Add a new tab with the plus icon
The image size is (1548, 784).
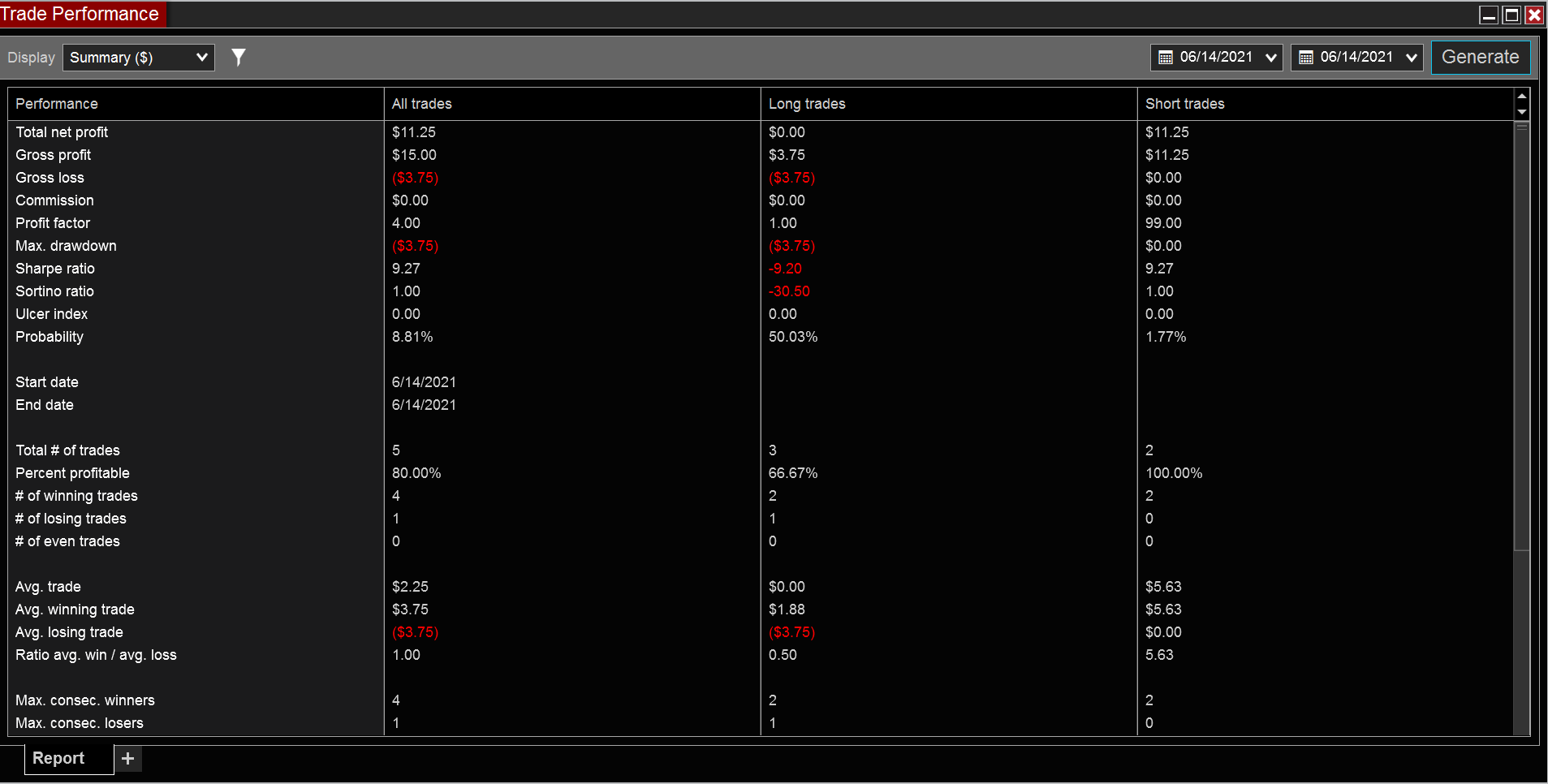(127, 759)
